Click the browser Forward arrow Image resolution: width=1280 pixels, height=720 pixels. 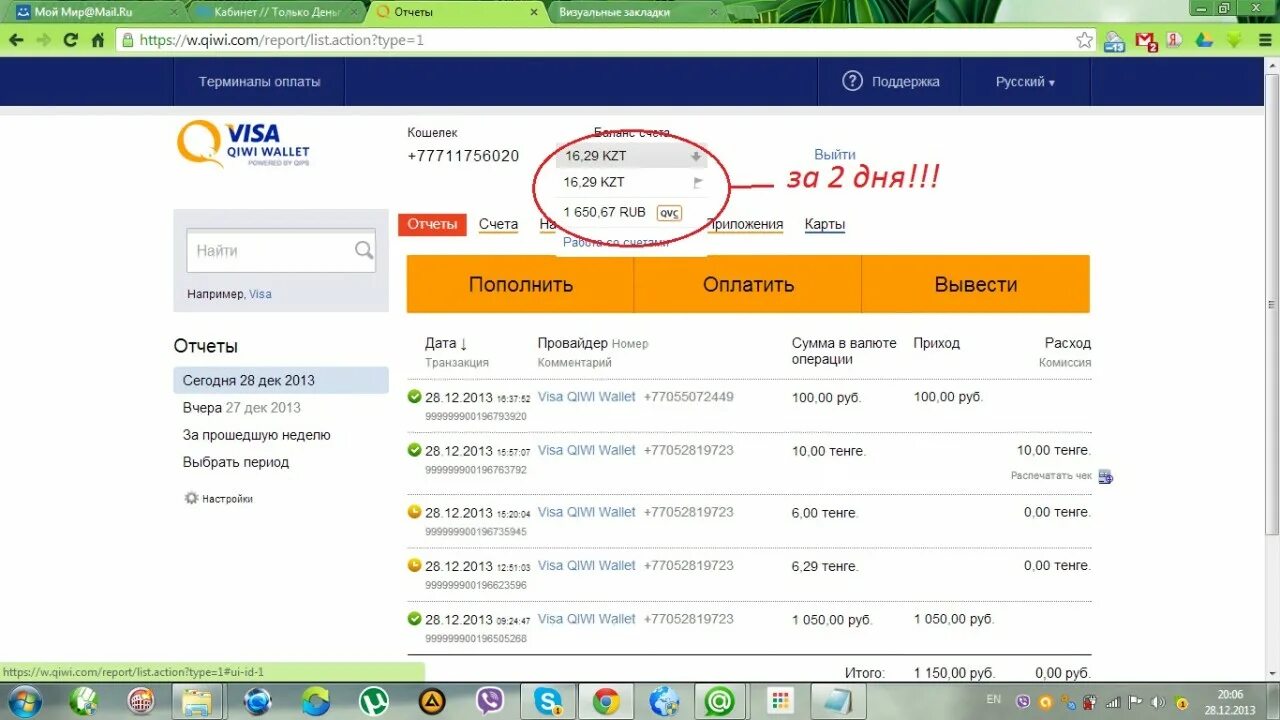tap(43, 40)
